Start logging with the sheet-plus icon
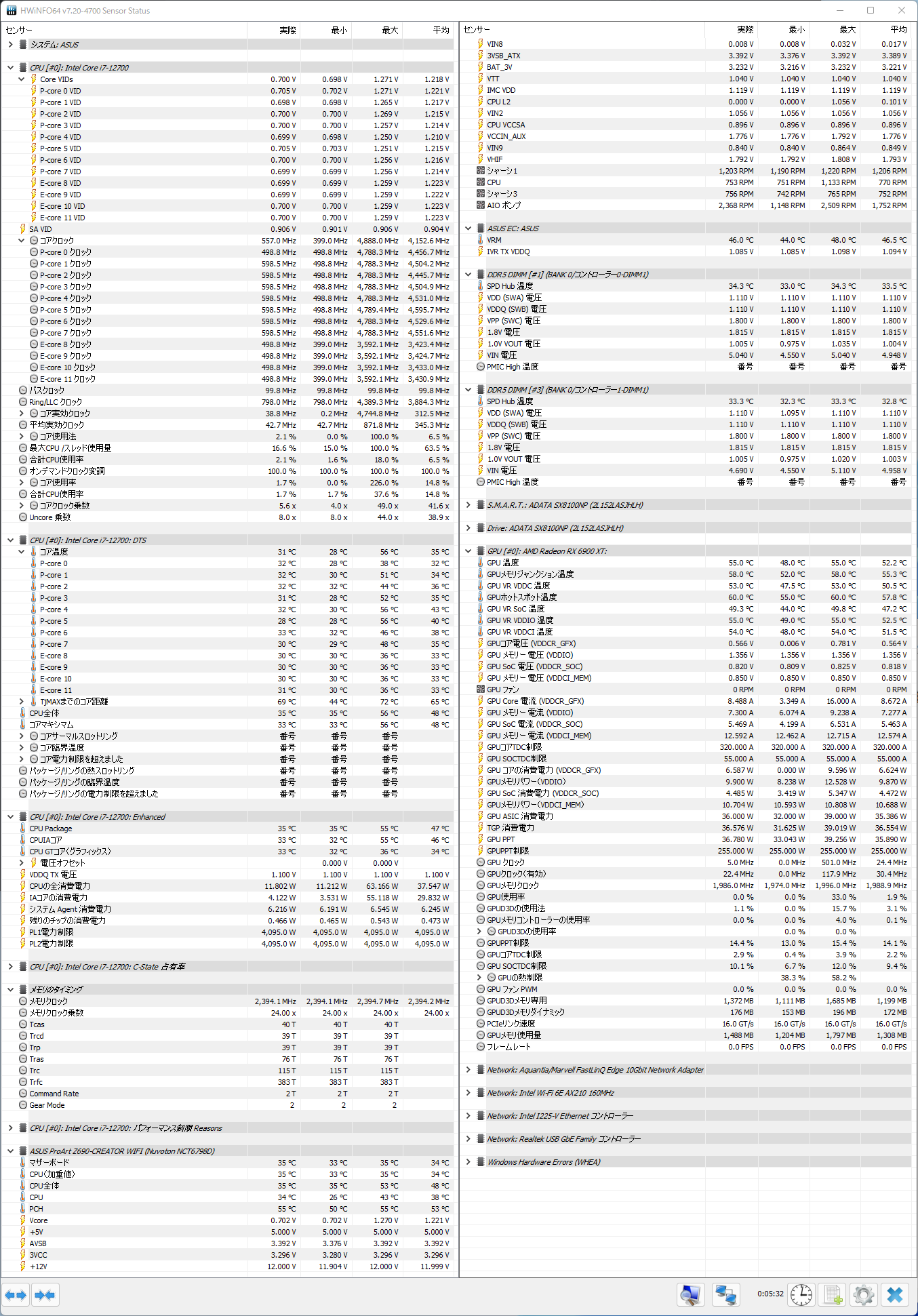This screenshot has height=1316, width=918. tap(833, 1295)
